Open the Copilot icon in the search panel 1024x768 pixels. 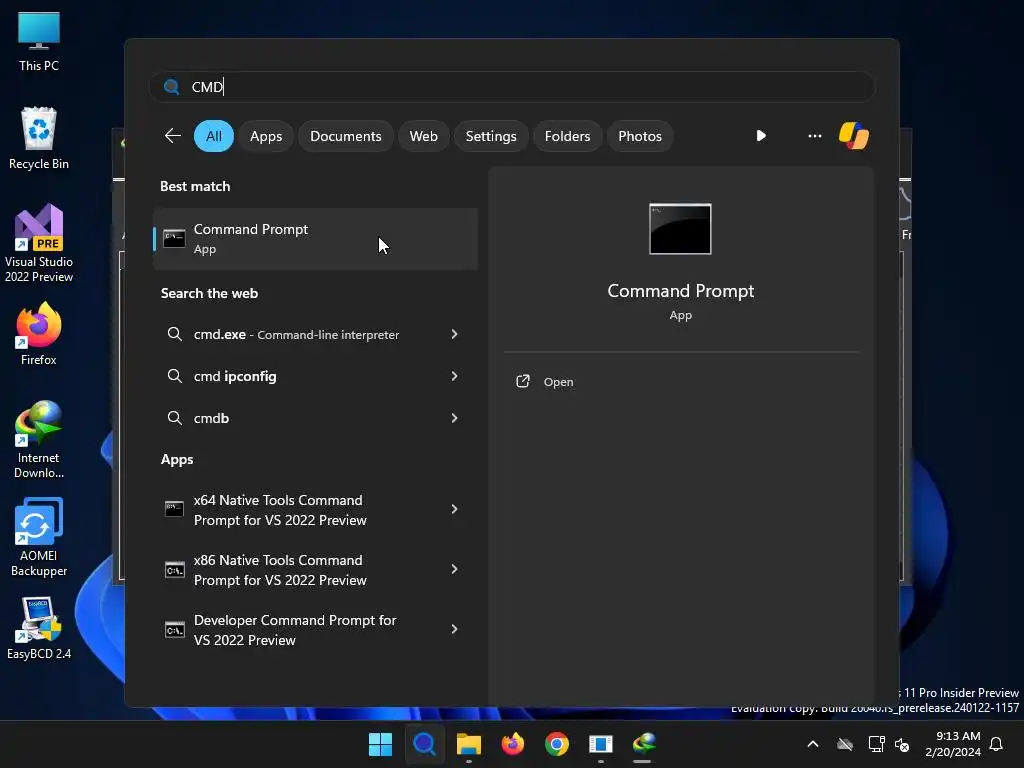click(854, 136)
